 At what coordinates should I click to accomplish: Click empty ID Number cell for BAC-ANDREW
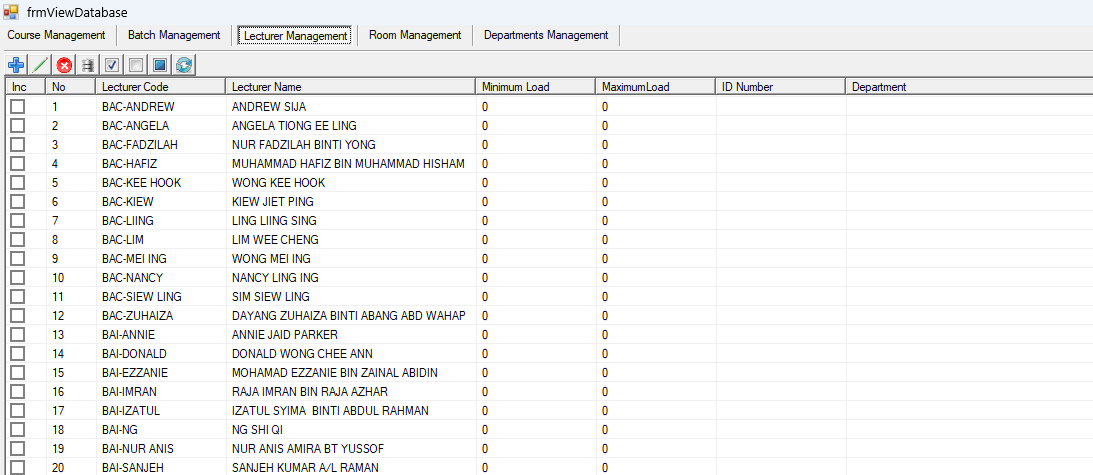tap(781, 107)
